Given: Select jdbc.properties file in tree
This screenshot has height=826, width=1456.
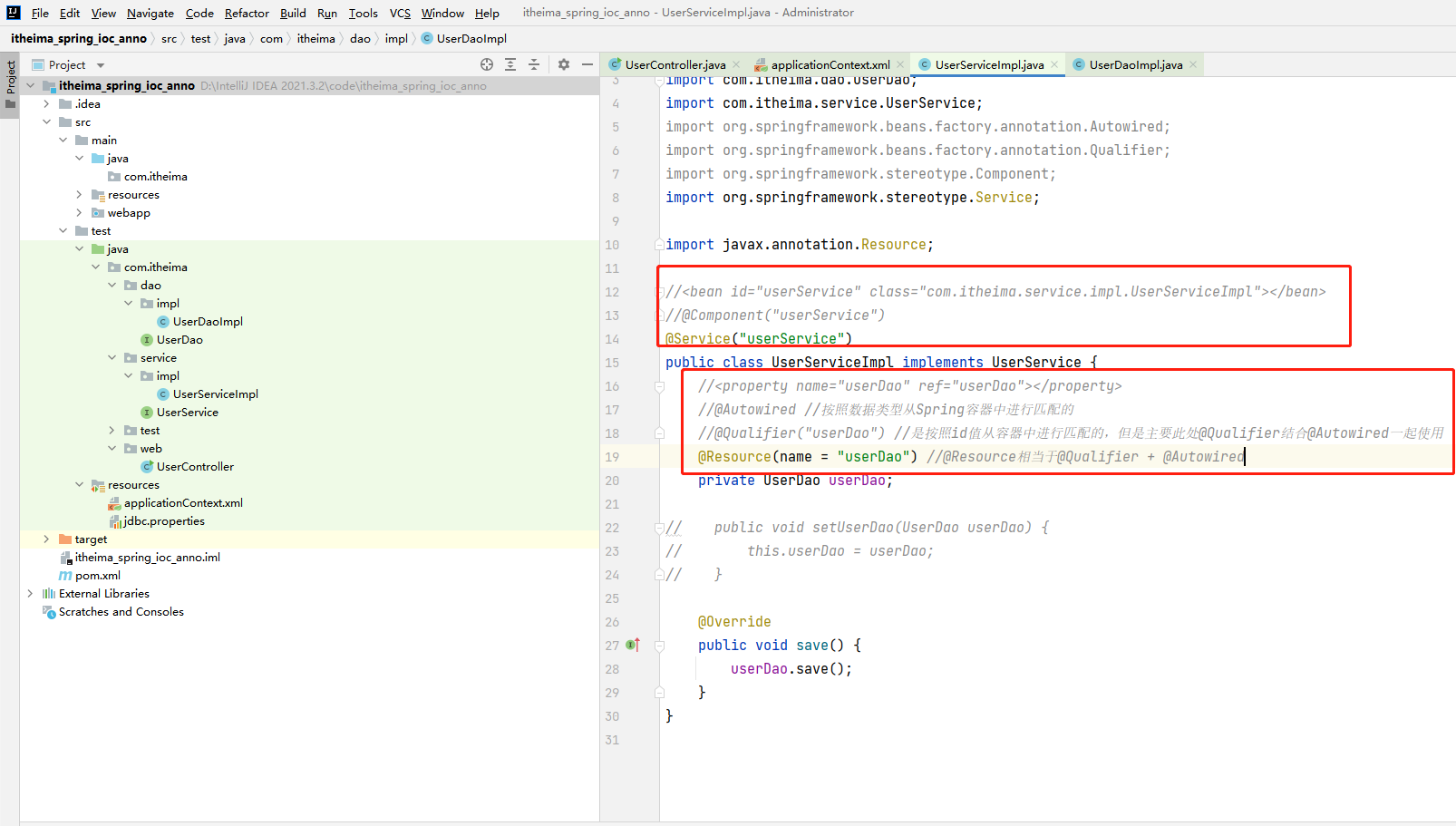Looking at the screenshot, I should [164, 520].
